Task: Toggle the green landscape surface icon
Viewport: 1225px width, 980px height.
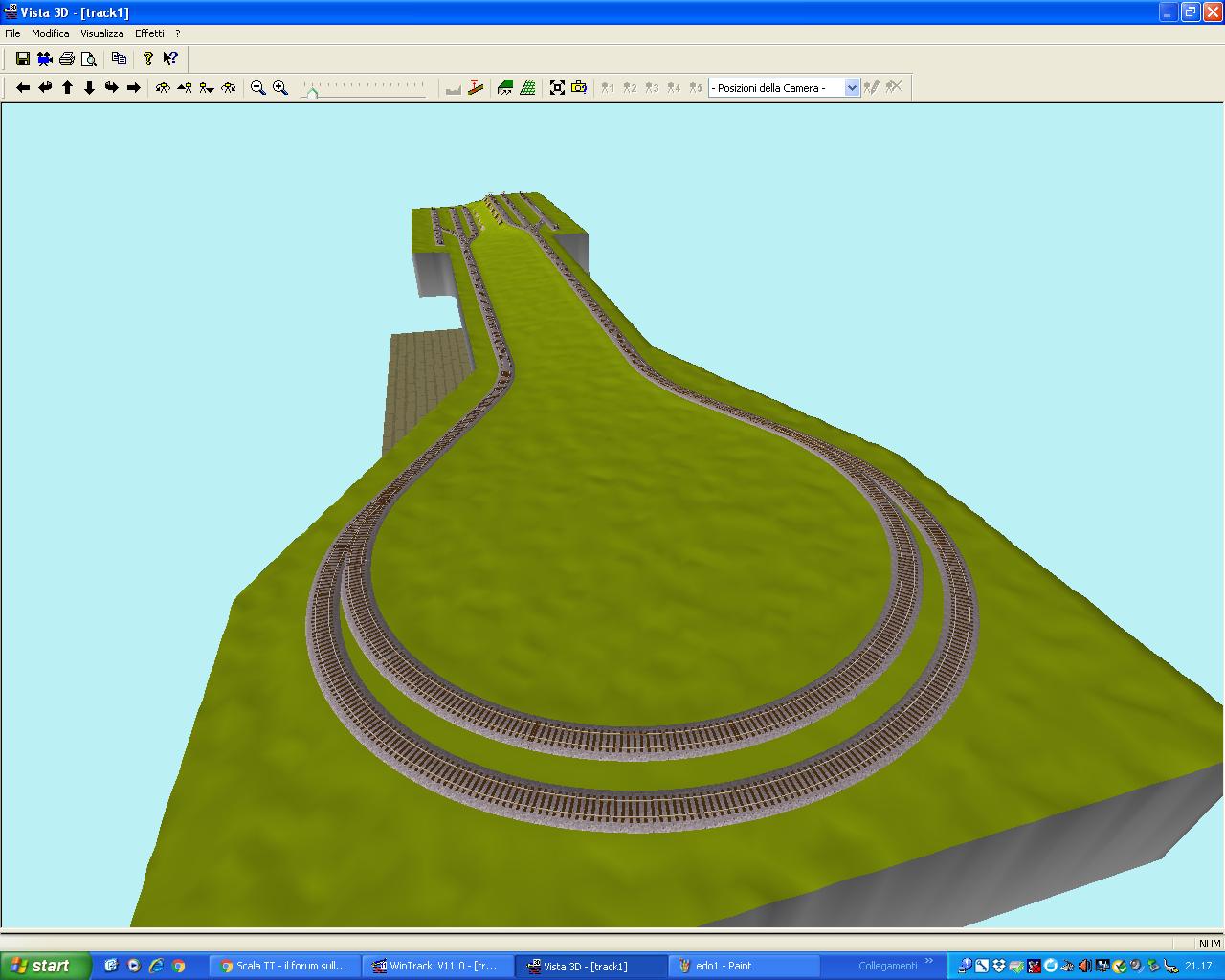Action: pyautogui.click(x=505, y=87)
